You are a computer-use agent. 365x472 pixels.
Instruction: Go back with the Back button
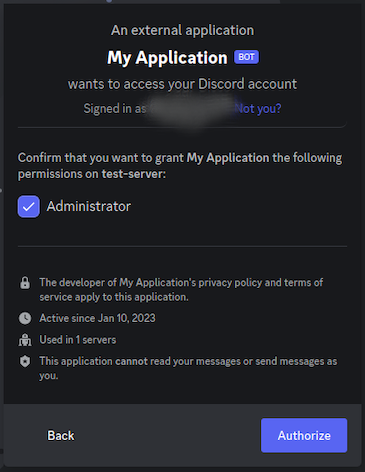tap(61, 435)
